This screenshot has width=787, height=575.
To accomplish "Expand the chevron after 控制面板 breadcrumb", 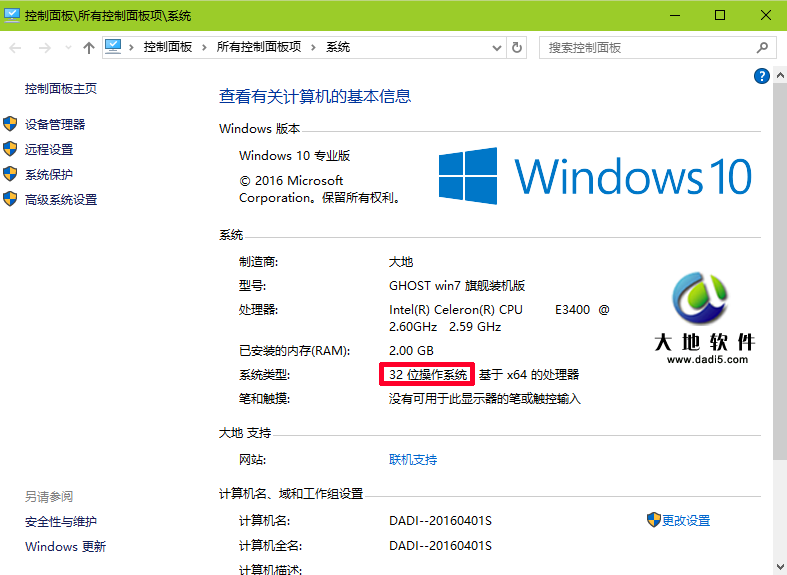I will tap(204, 48).
